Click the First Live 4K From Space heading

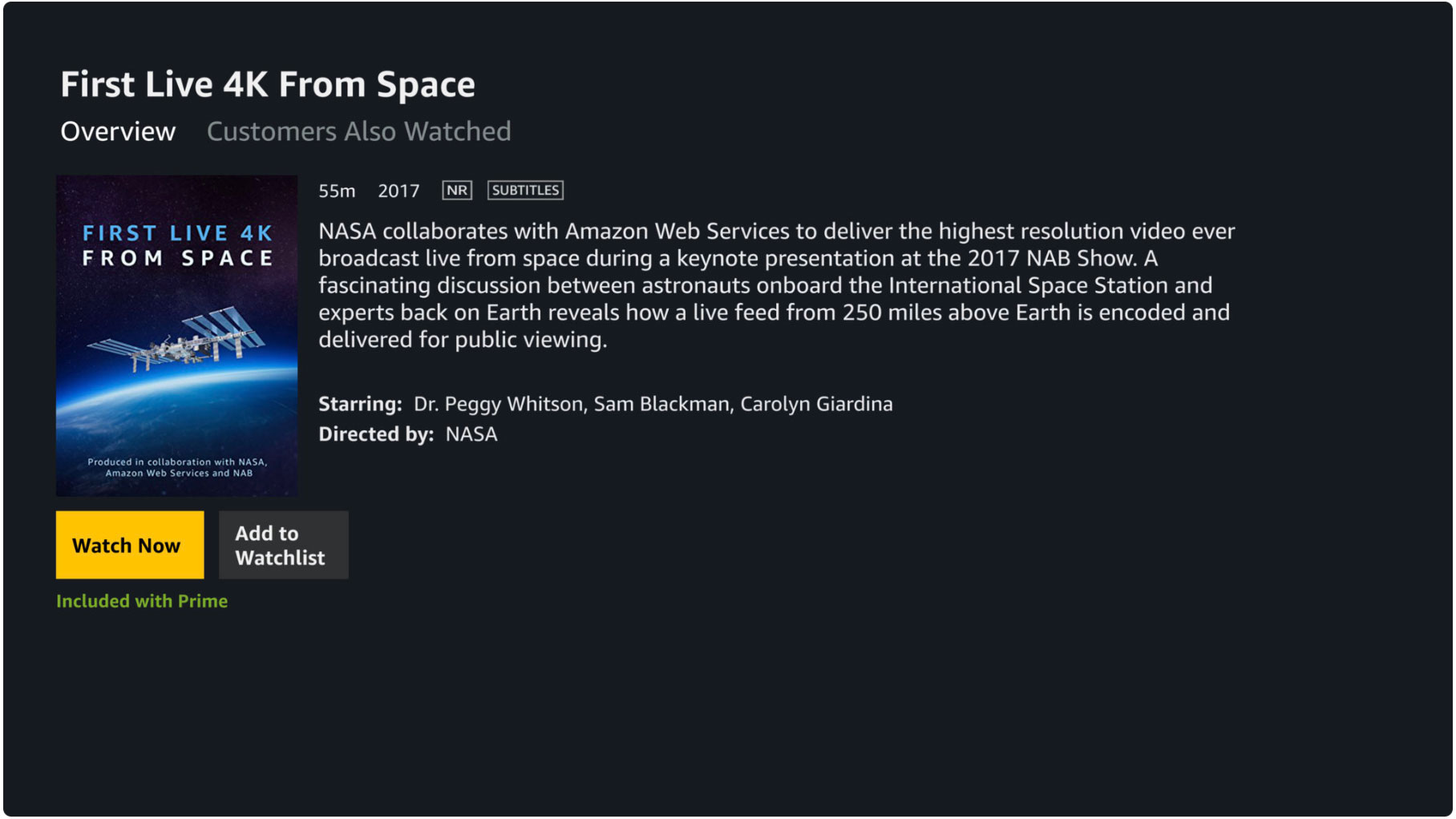tap(268, 85)
